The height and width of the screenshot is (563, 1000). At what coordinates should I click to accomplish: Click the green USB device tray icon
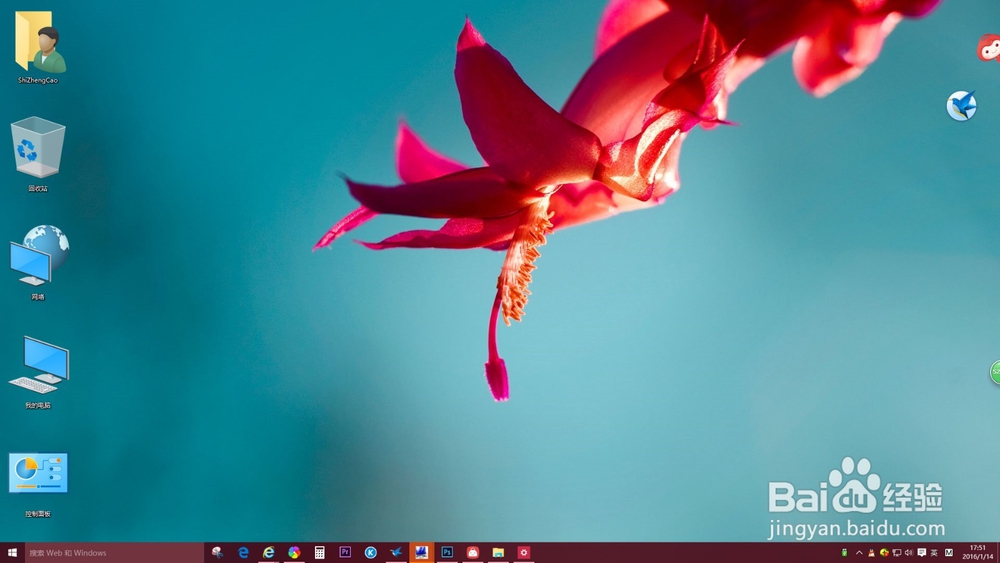pos(844,553)
